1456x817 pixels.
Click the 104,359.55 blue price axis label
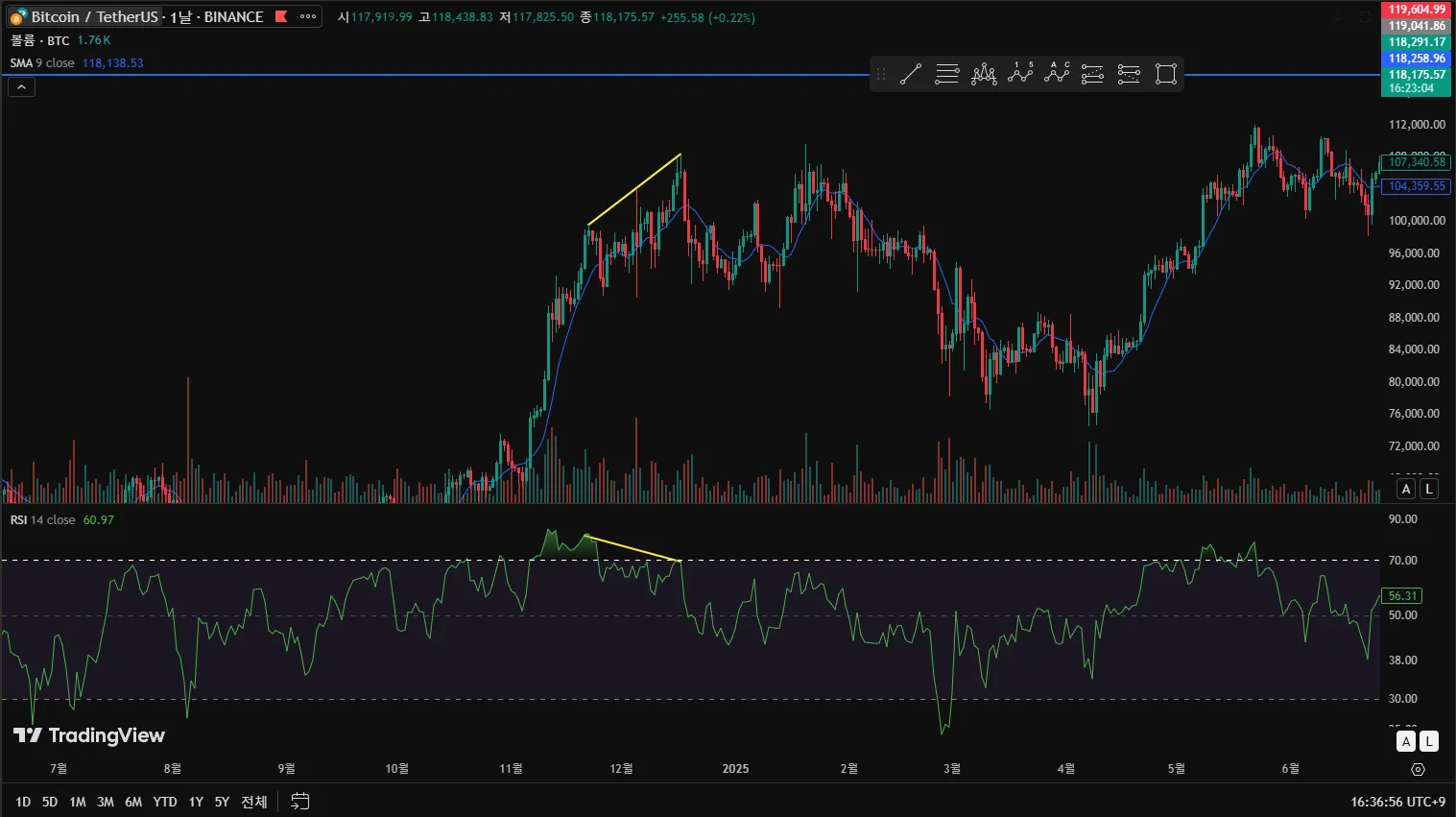pos(1417,186)
